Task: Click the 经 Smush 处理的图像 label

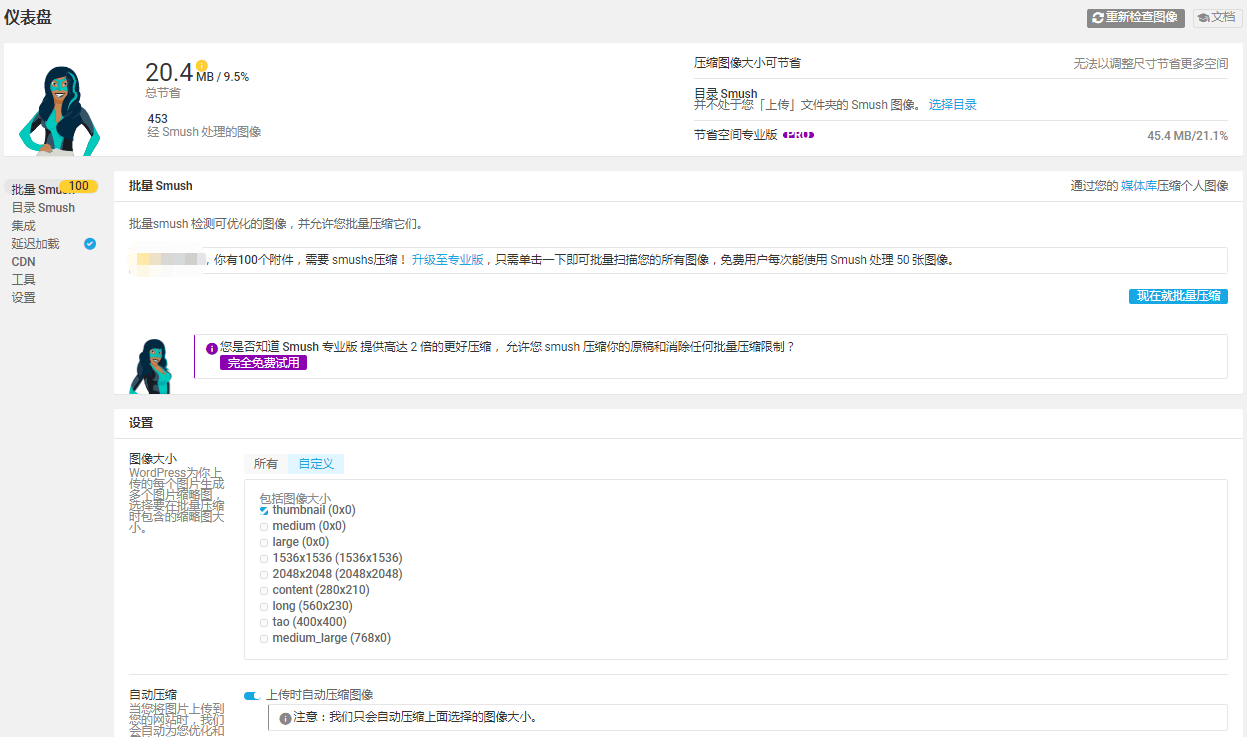Action: (x=204, y=132)
